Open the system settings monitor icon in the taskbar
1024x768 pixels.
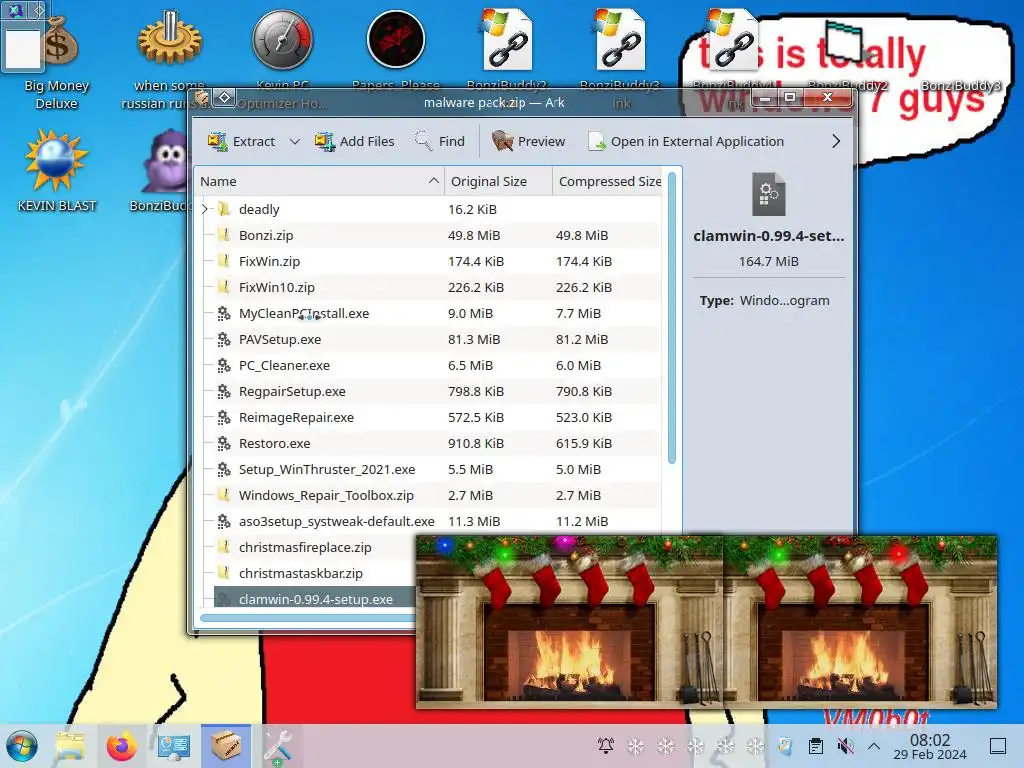pos(174,746)
